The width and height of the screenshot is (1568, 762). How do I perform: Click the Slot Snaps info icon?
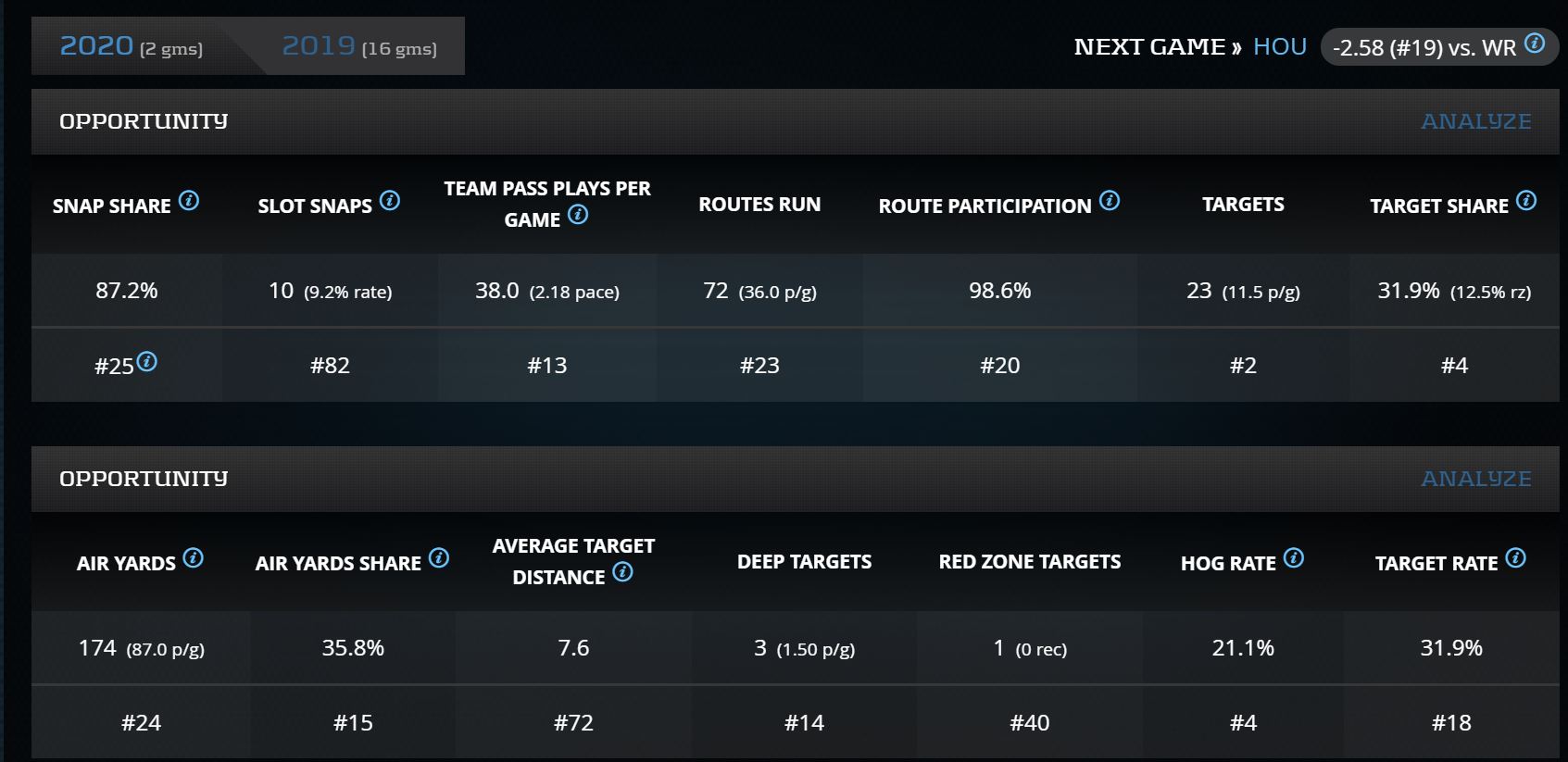[x=390, y=201]
